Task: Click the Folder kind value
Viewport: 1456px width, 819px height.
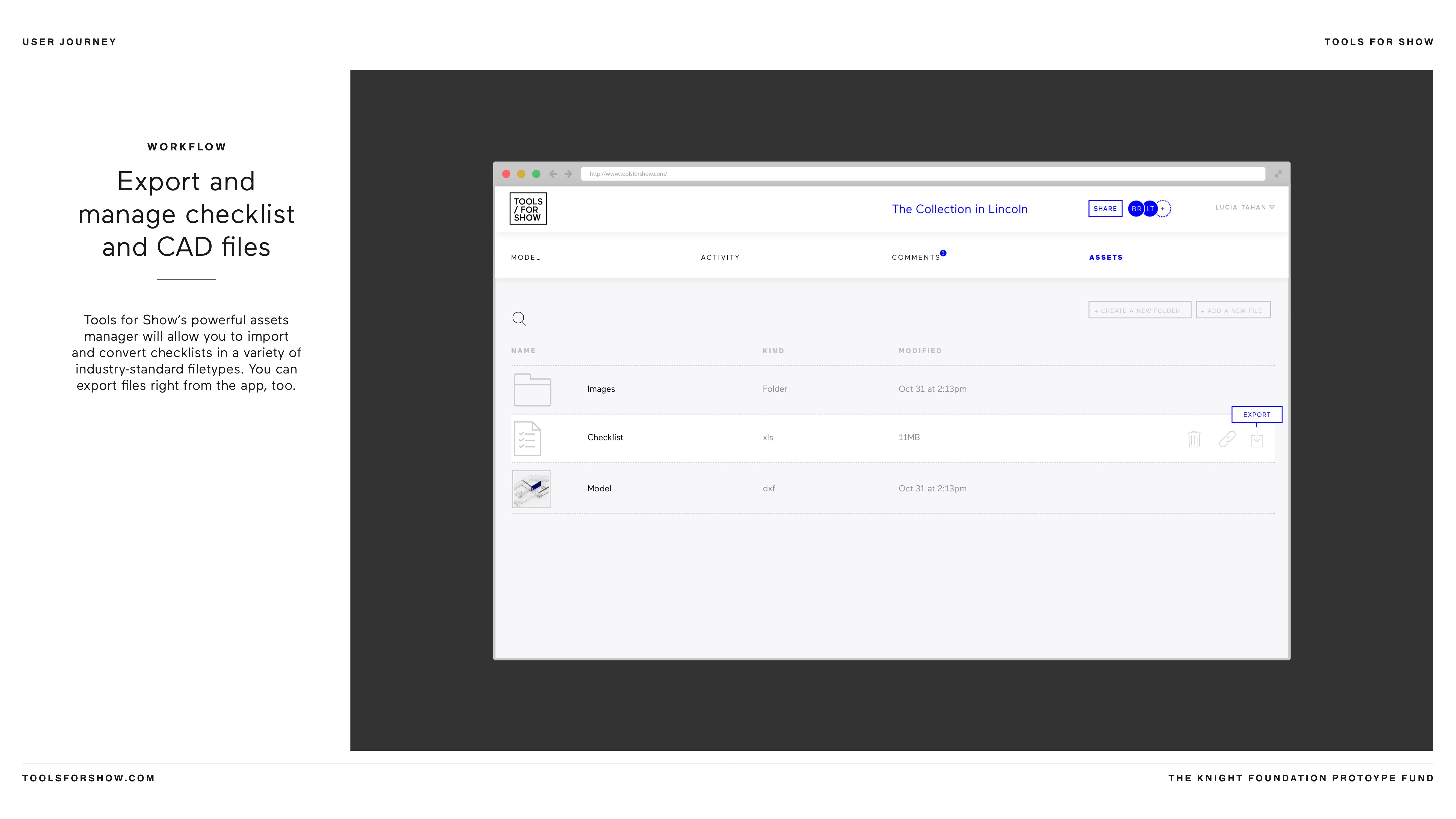Action: tap(774, 389)
